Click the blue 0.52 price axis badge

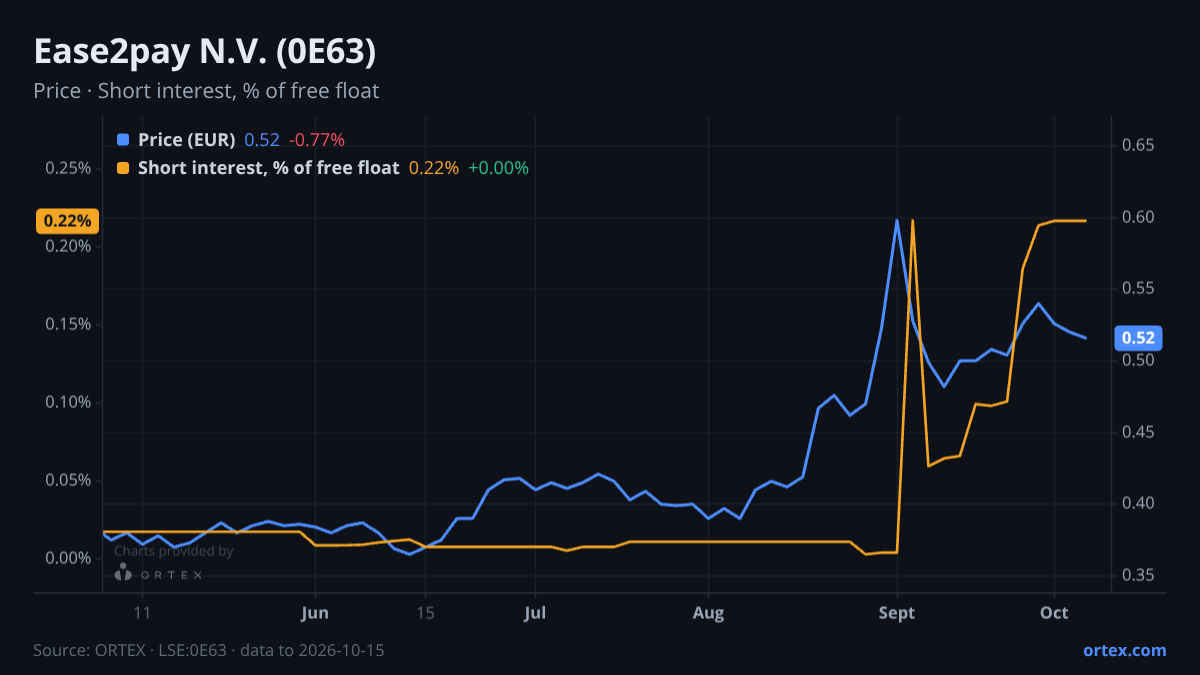click(x=1138, y=338)
